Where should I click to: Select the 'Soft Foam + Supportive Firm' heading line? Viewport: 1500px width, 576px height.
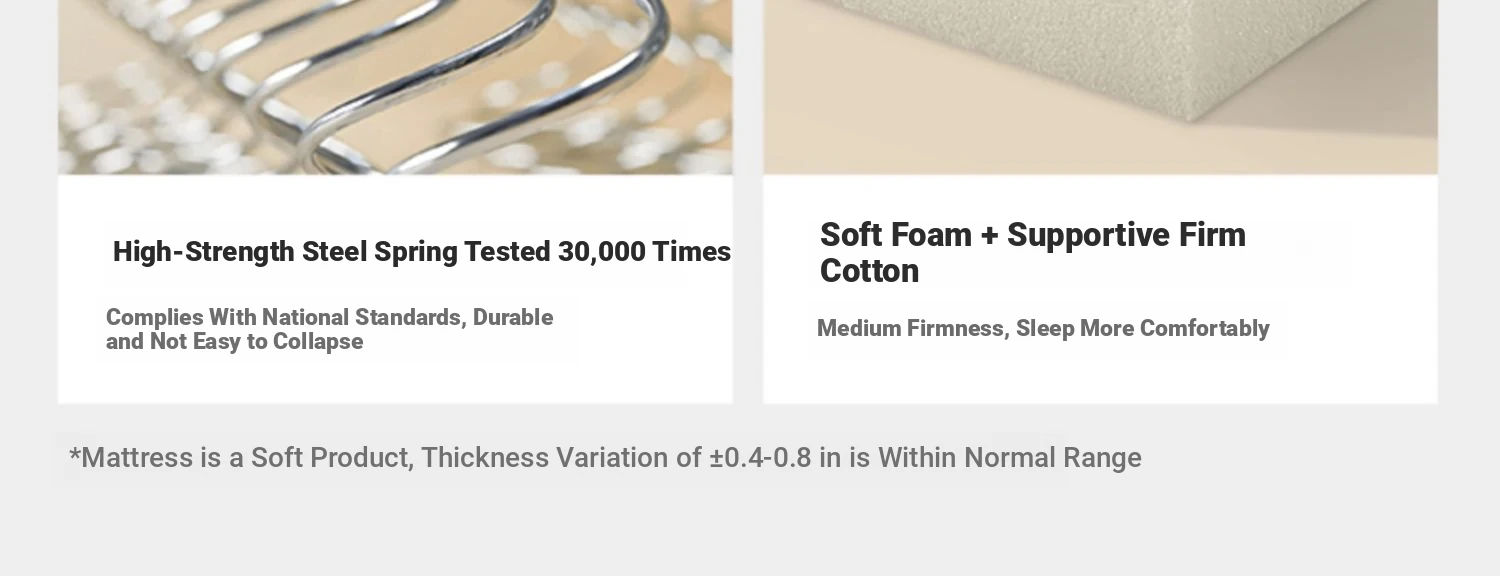coord(1033,235)
